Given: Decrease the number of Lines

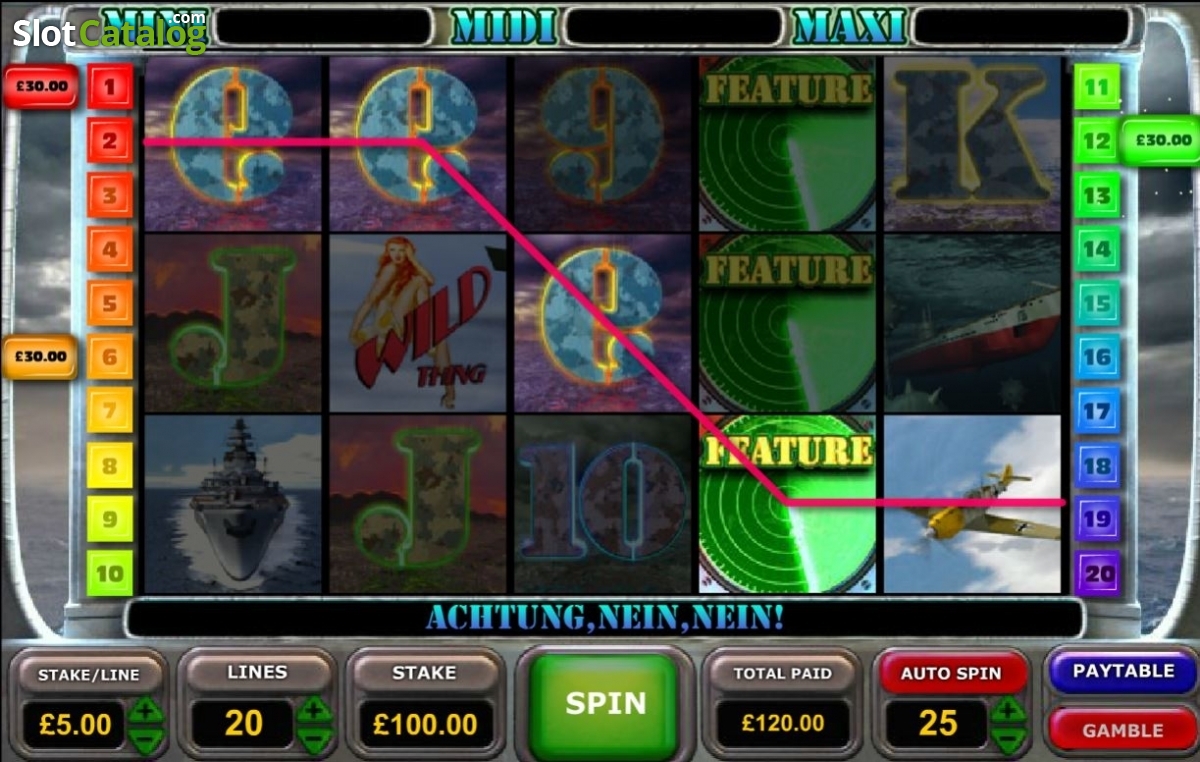Looking at the screenshot, I should click(315, 740).
